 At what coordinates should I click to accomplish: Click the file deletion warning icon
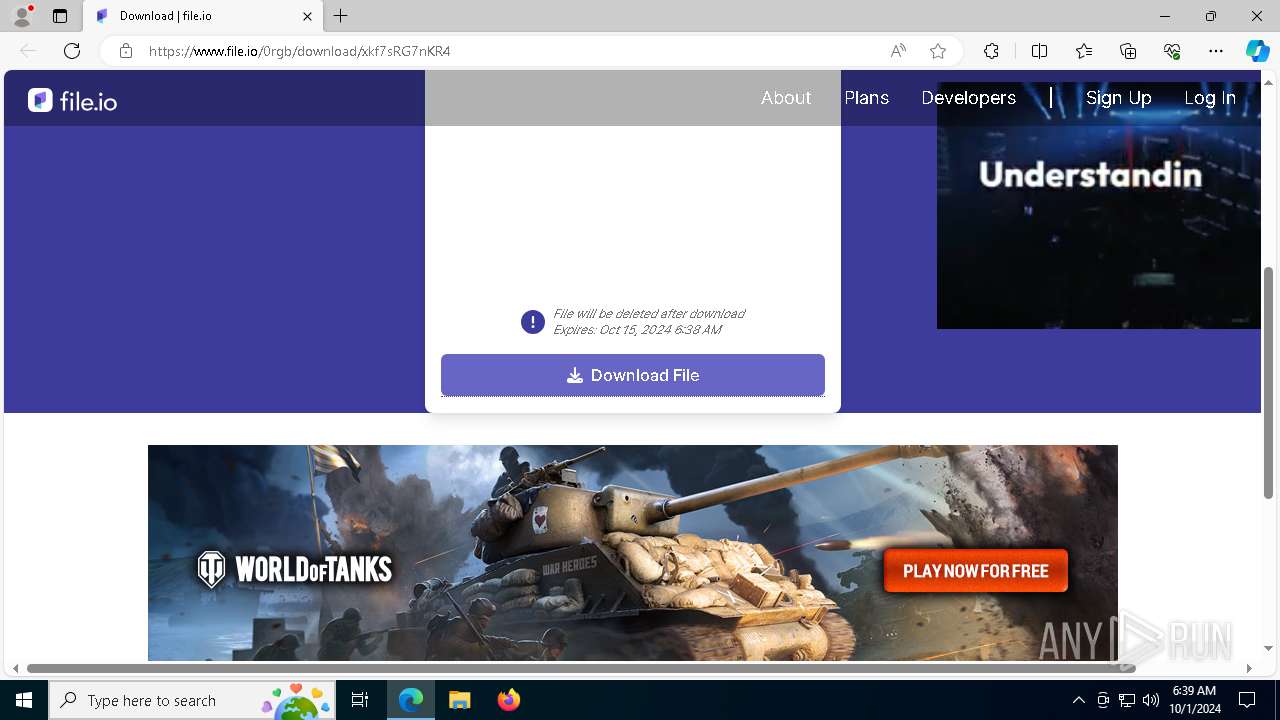click(533, 322)
